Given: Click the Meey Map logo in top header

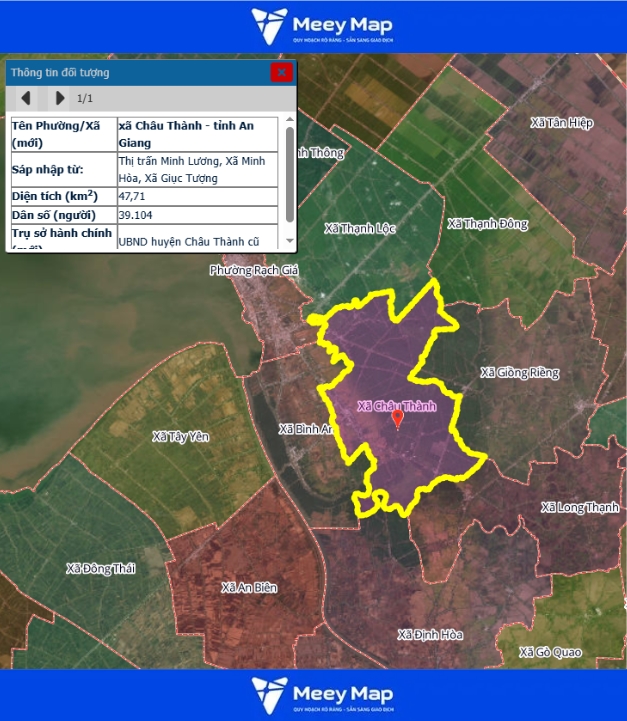Looking at the screenshot, I should pyautogui.click(x=322, y=26).
